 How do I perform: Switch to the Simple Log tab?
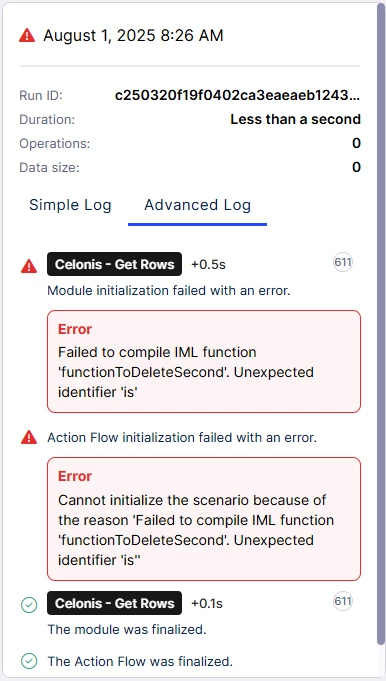pos(70,205)
